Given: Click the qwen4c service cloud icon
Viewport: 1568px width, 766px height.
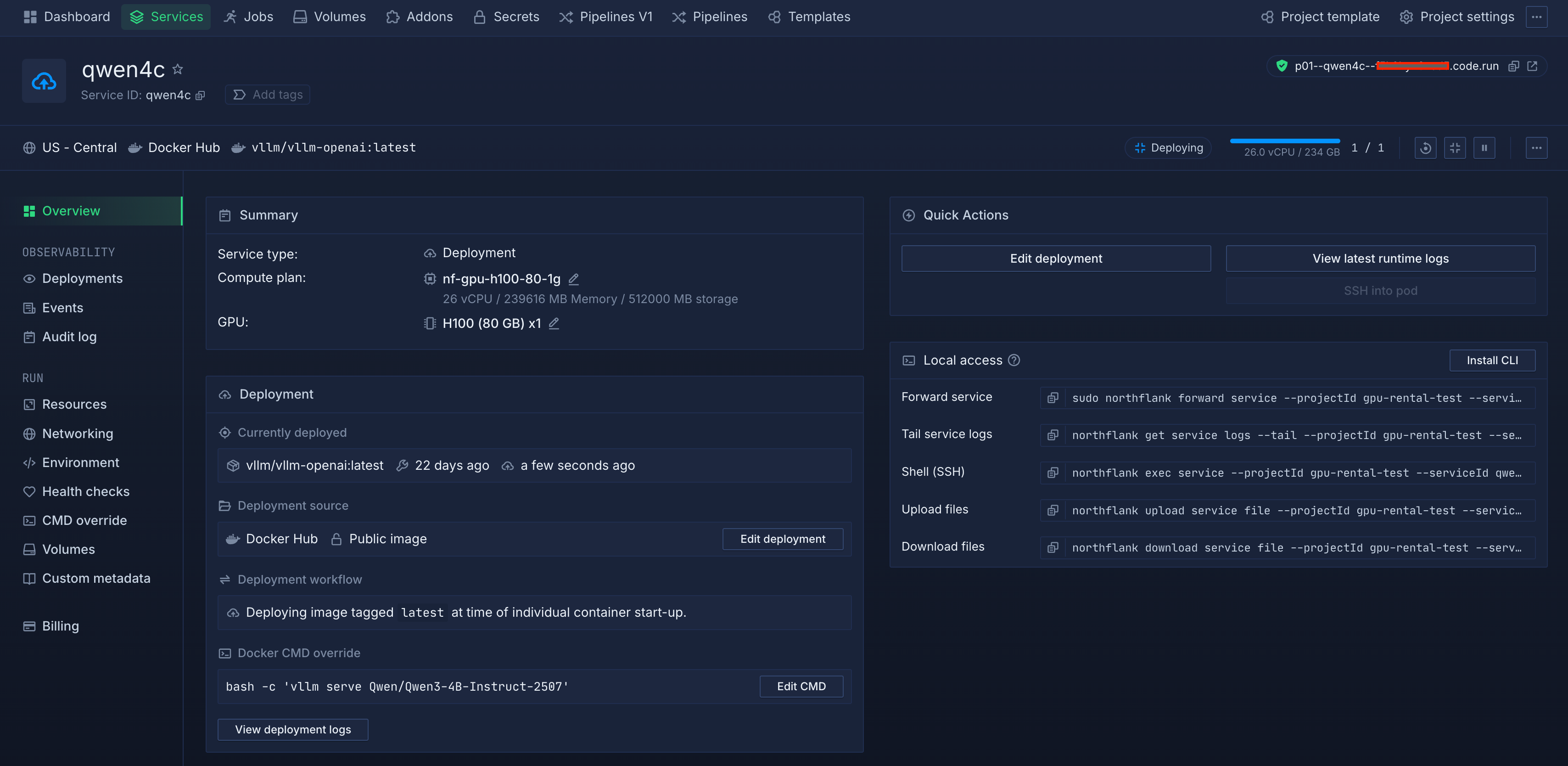Looking at the screenshot, I should coord(44,81).
